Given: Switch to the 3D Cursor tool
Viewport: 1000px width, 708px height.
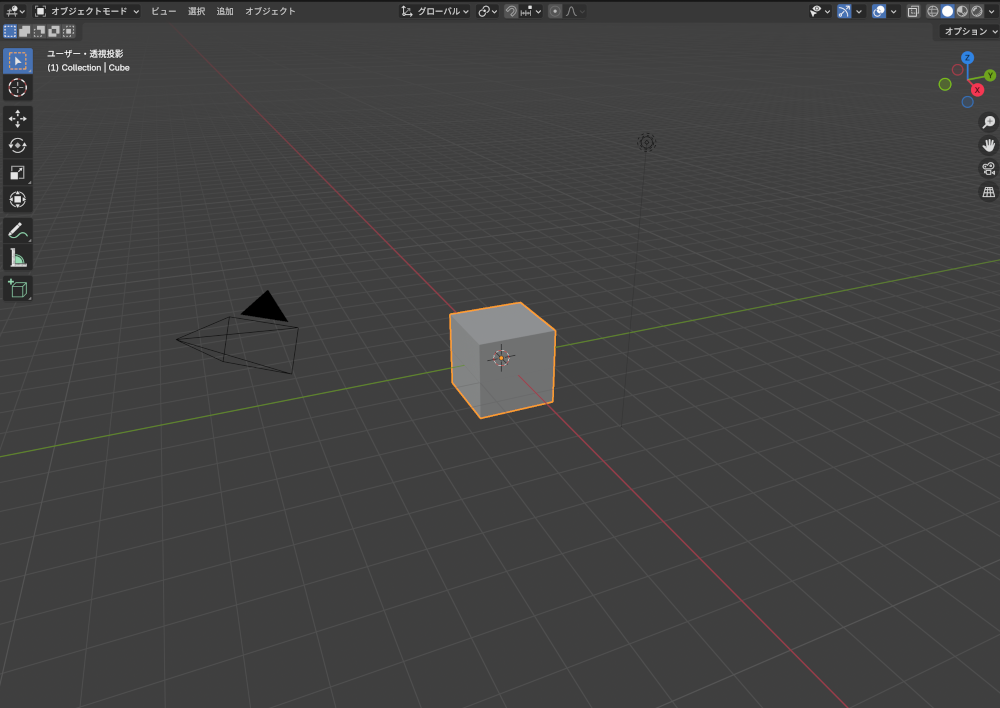Looking at the screenshot, I should (17, 88).
